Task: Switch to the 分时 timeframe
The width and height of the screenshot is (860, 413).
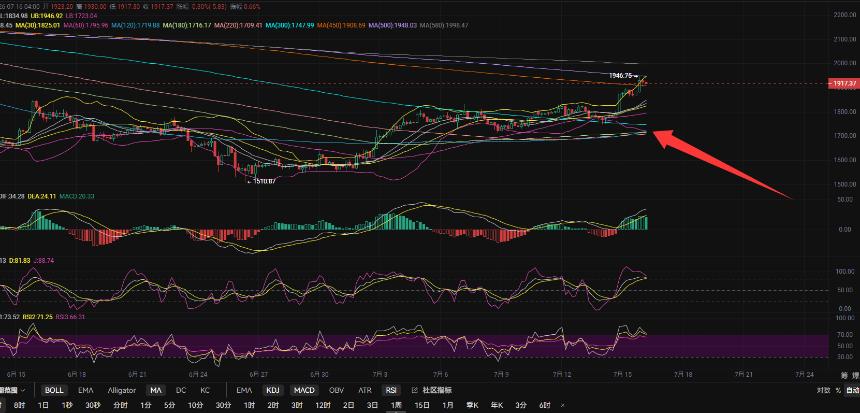Action: point(120,405)
